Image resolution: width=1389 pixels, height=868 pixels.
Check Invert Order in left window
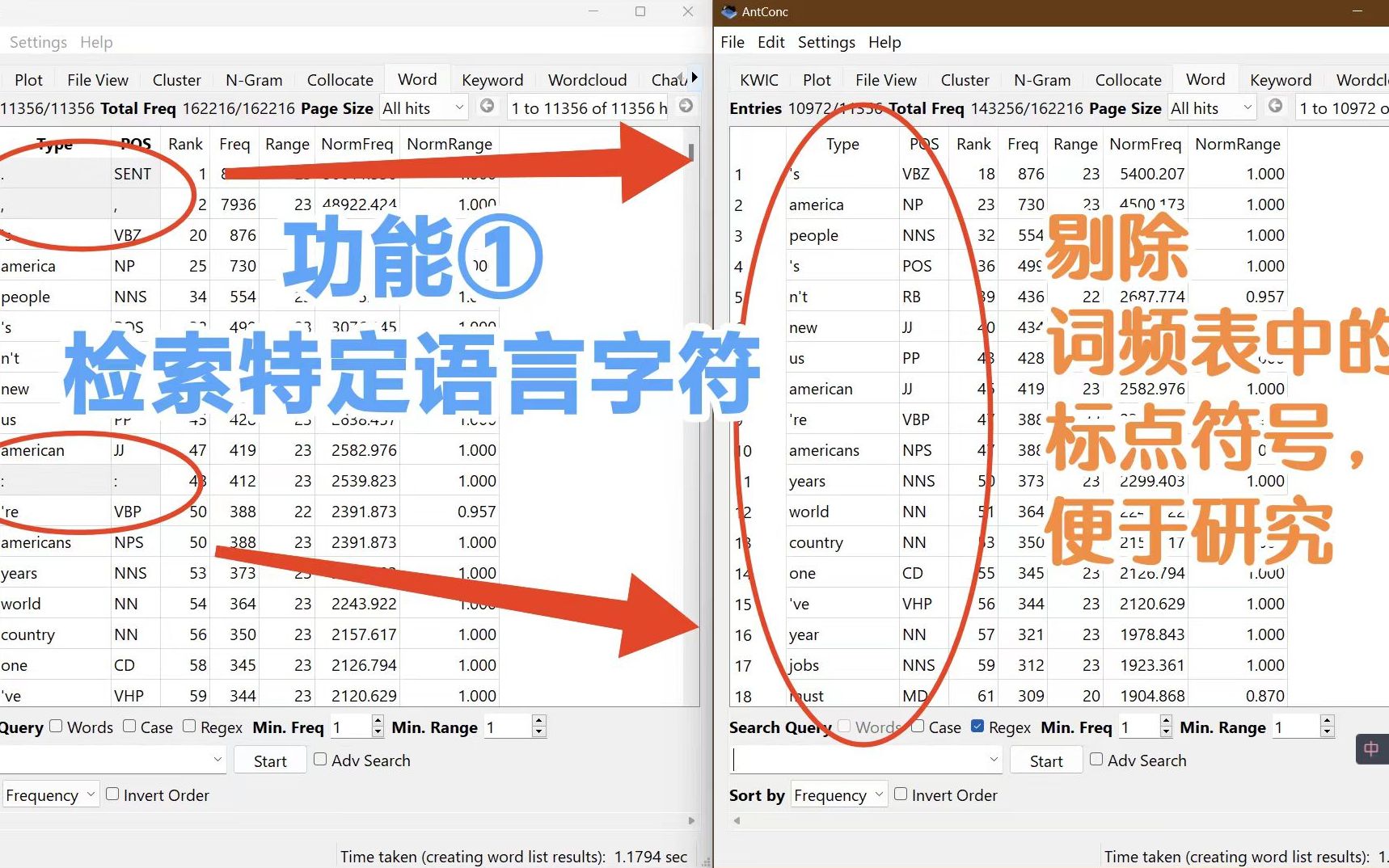click(112, 794)
